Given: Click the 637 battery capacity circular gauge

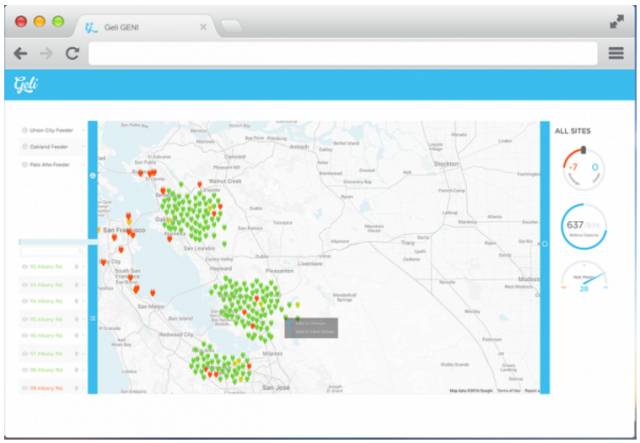Looking at the screenshot, I should tap(583, 226).
